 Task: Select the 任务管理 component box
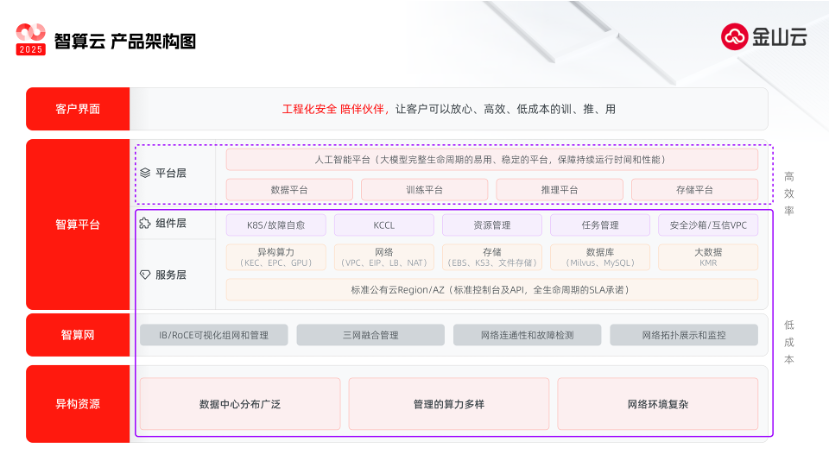click(x=599, y=225)
